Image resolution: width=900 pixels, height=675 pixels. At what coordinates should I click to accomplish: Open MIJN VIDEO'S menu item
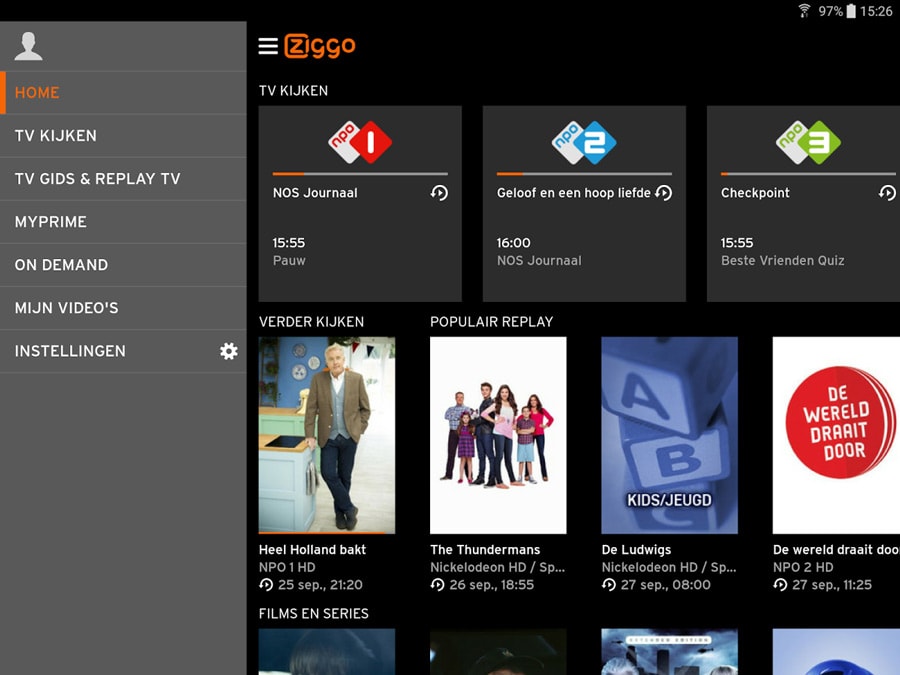point(123,308)
